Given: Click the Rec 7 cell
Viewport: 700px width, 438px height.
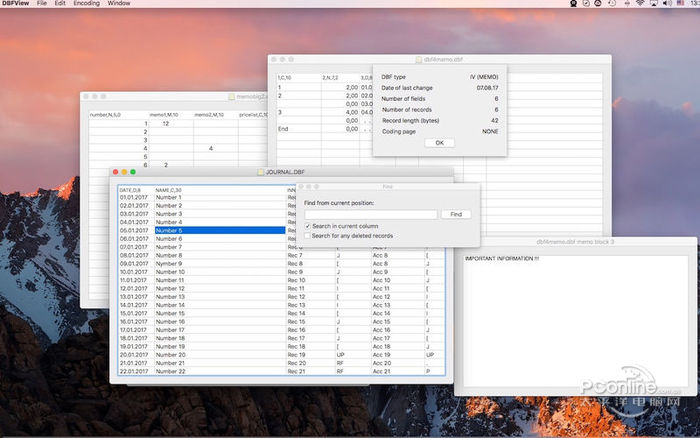Looking at the screenshot, I should 311,255.
